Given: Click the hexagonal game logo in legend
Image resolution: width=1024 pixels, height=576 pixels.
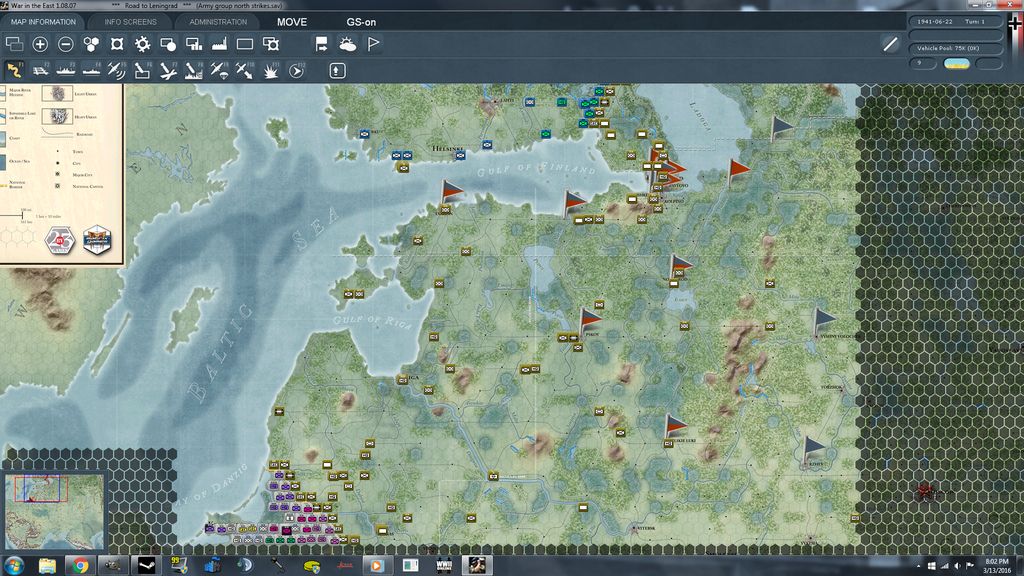Looking at the screenshot, I should [x=97, y=240].
